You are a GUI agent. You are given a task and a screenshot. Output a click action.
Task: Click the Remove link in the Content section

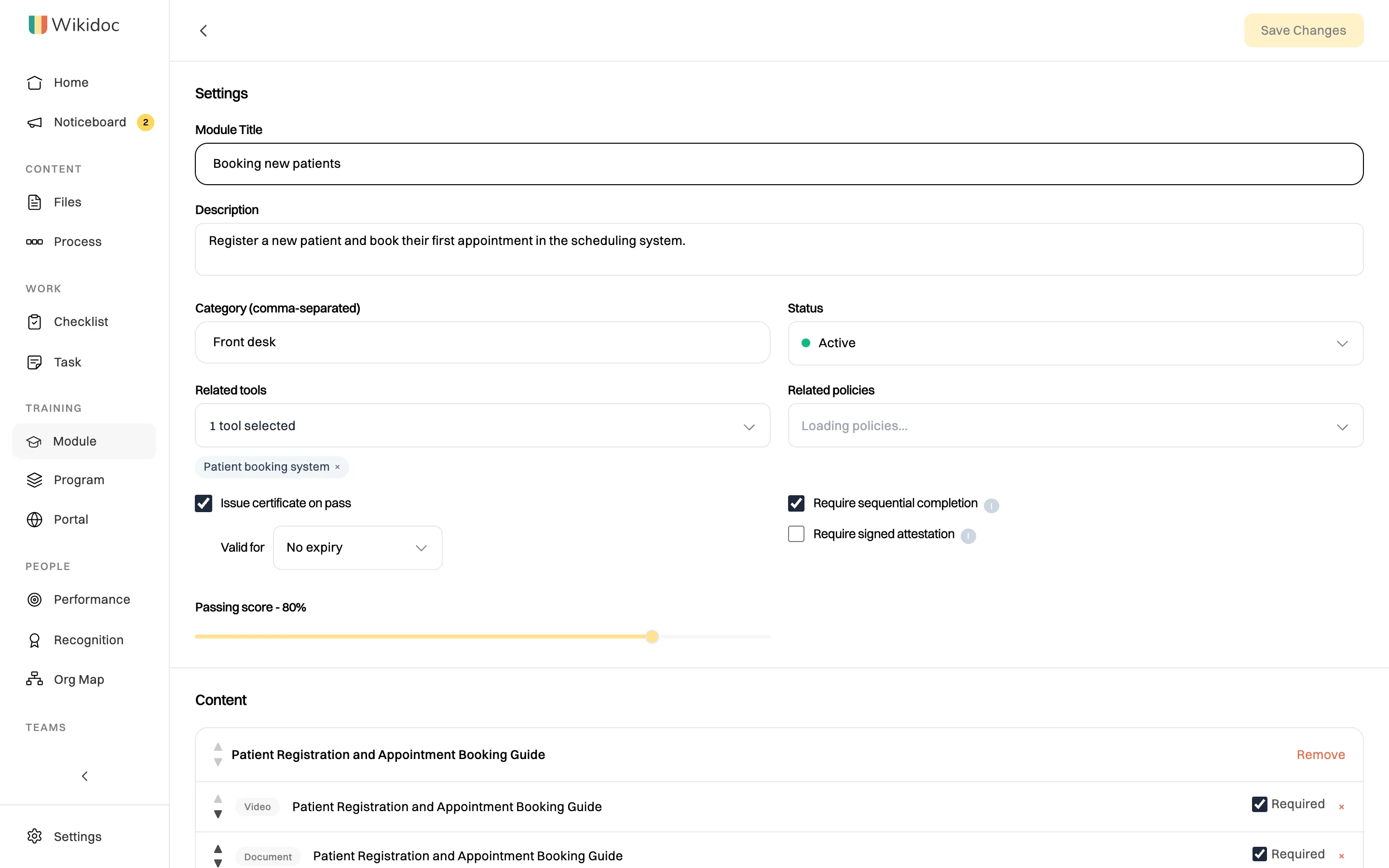click(1321, 754)
